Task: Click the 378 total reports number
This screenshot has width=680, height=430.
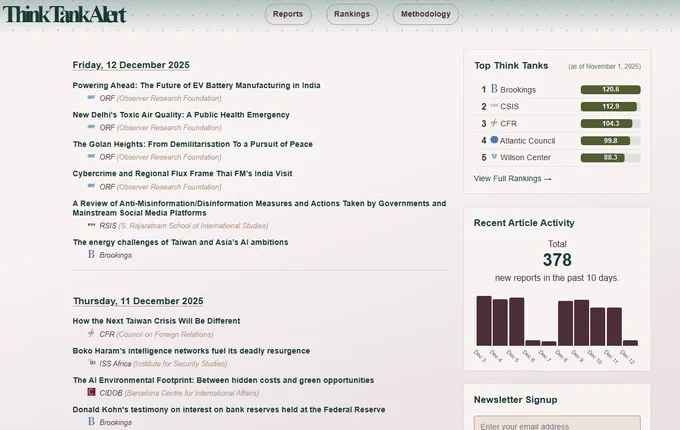Action: (557, 260)
